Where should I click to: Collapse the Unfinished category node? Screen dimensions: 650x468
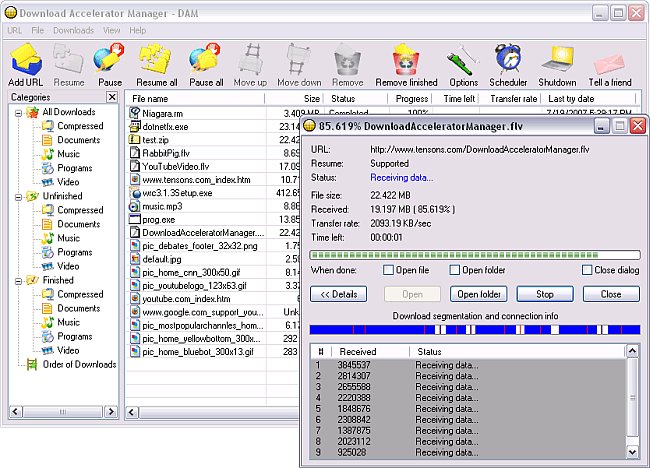click(19, 197)
